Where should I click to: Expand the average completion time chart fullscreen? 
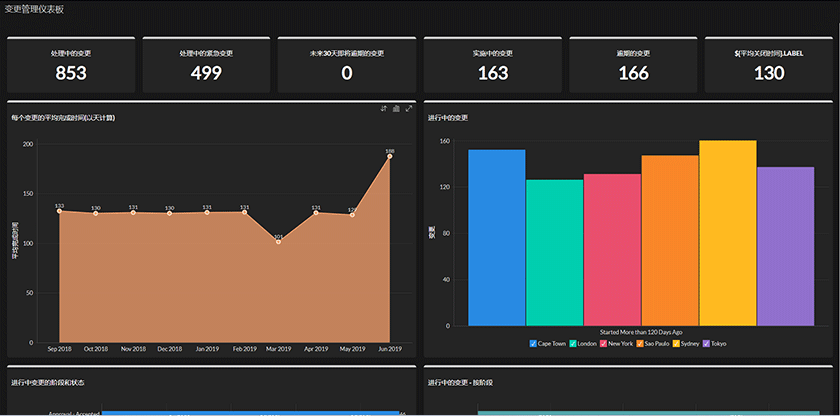[409, 109]
